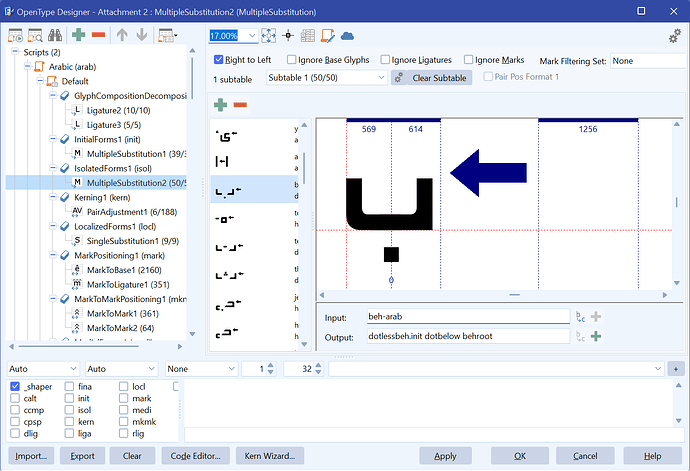Image resolution: width=690 pixels, height=471 pixels.
Task: Click the first script preview toolbar icon
Action: (x=15, y=35)
